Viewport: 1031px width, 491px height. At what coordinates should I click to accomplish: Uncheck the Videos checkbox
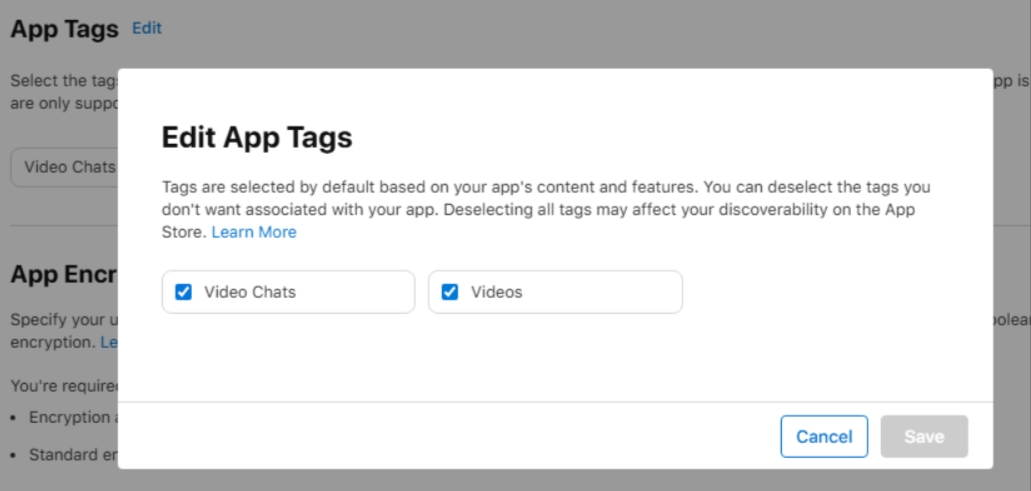[x=450, y=292]
